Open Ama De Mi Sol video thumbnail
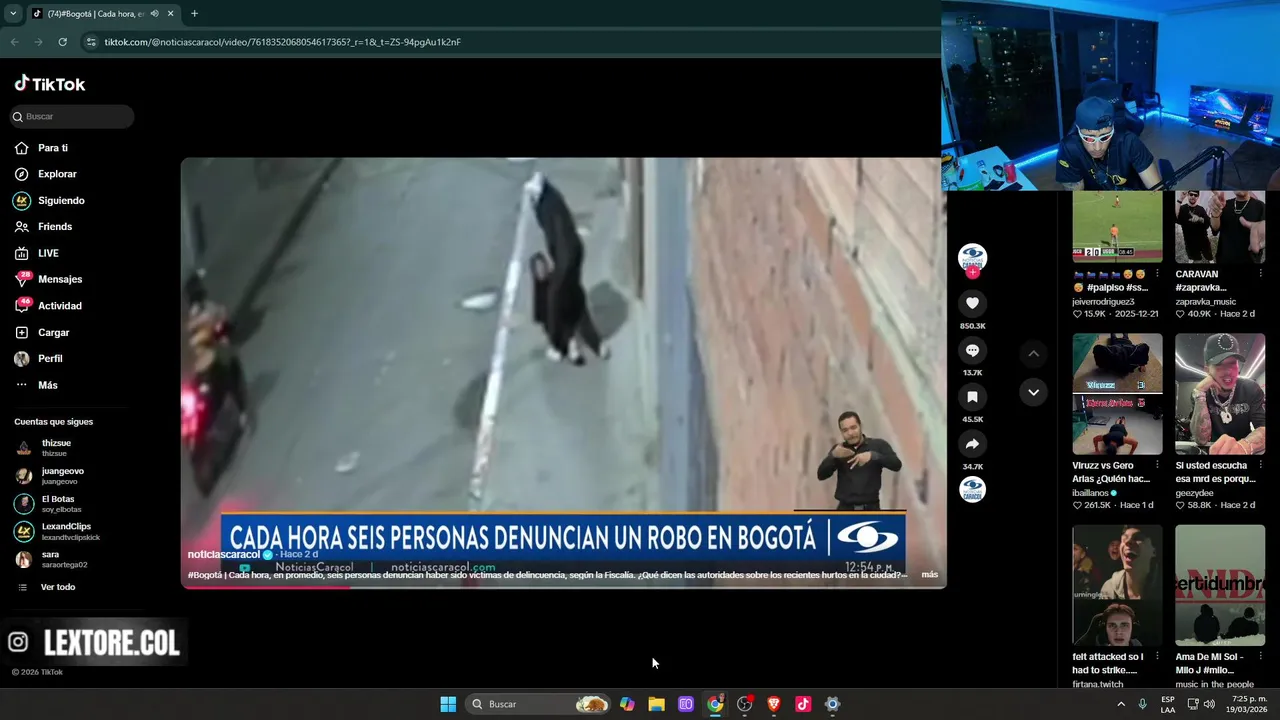Screen dimensions: 1280x720 pyautogui.click(x=1220, y=585)
